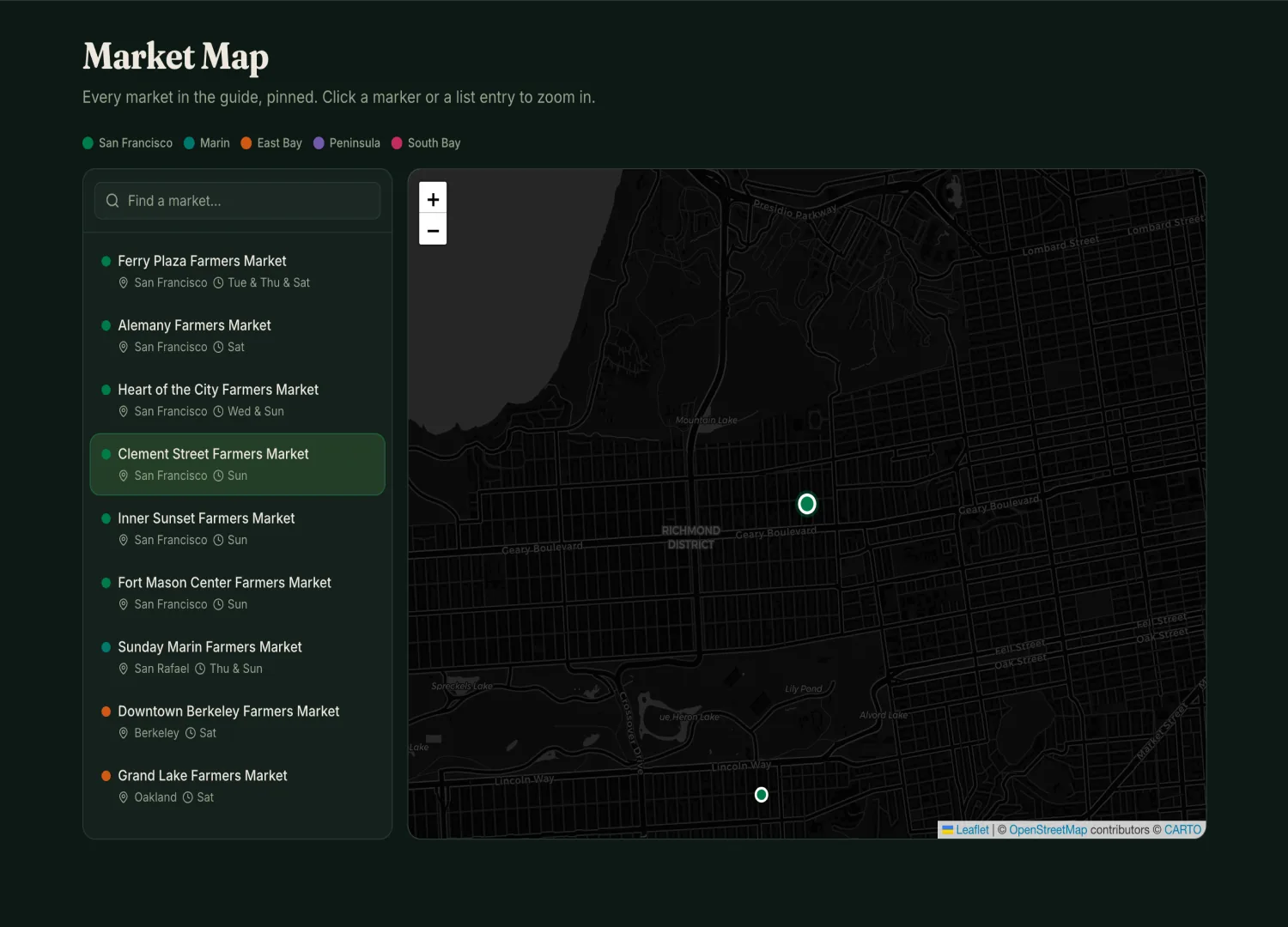Click the teal dot beside Sunday Marin Farmers Market

[x=106, y=647]
